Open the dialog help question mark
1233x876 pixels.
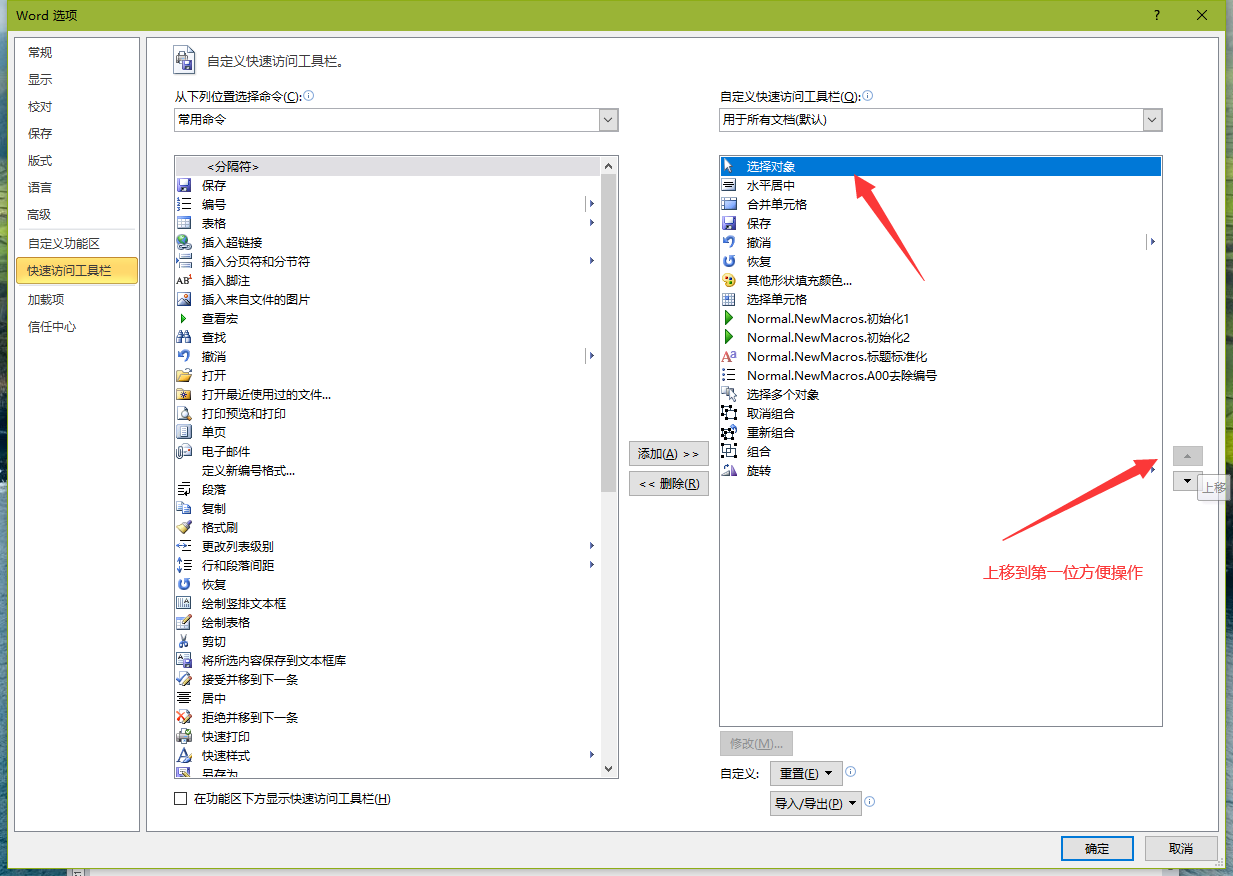click(1156, 14)
